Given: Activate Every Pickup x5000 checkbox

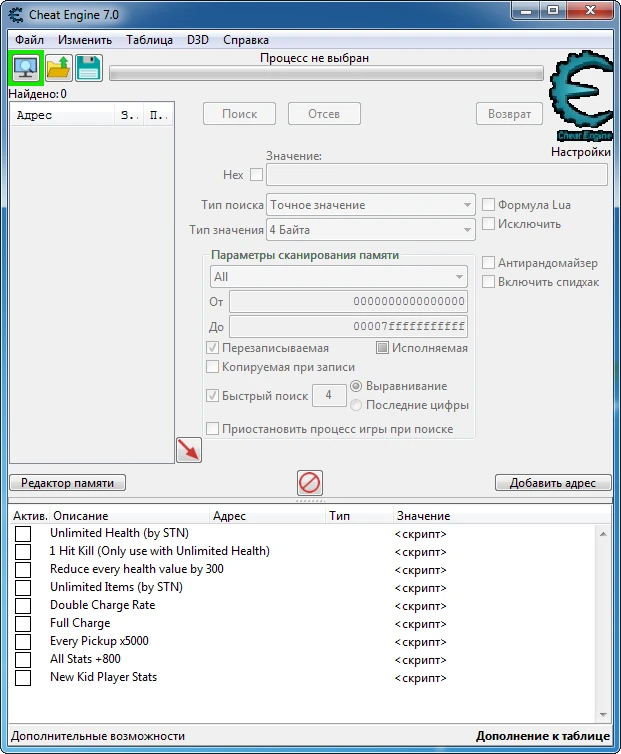Looking at the screenshot, I should [23, 642].
